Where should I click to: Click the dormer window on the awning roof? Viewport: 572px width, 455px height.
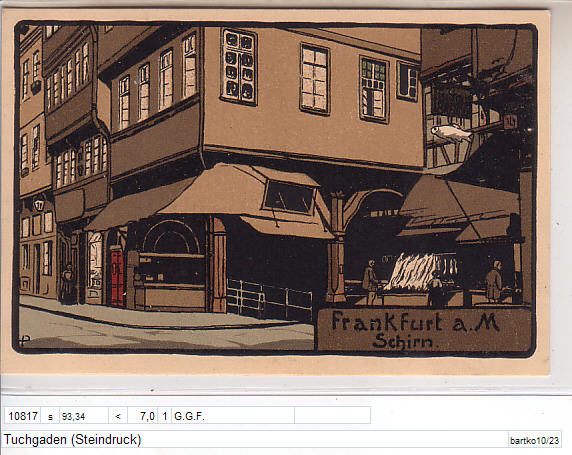[289, 197]
